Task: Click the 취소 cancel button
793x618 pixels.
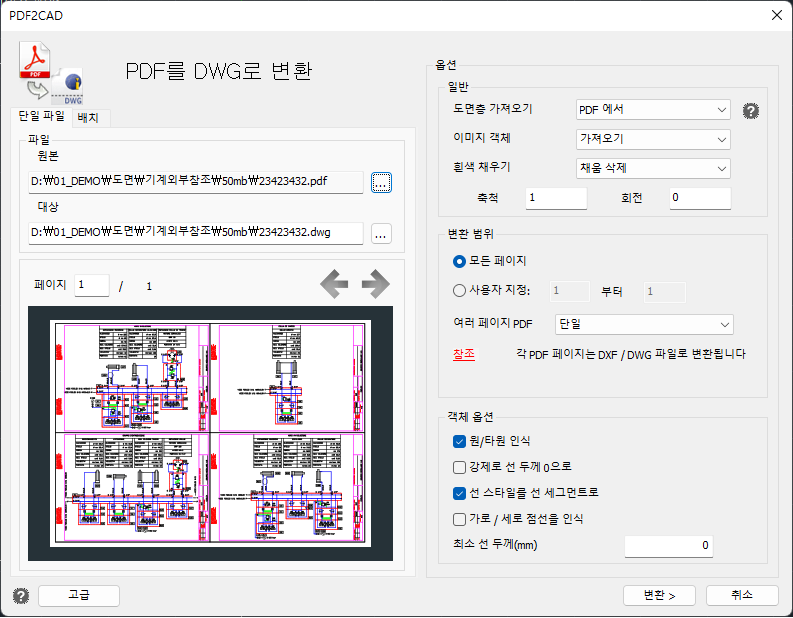Action: pos(742,596)
